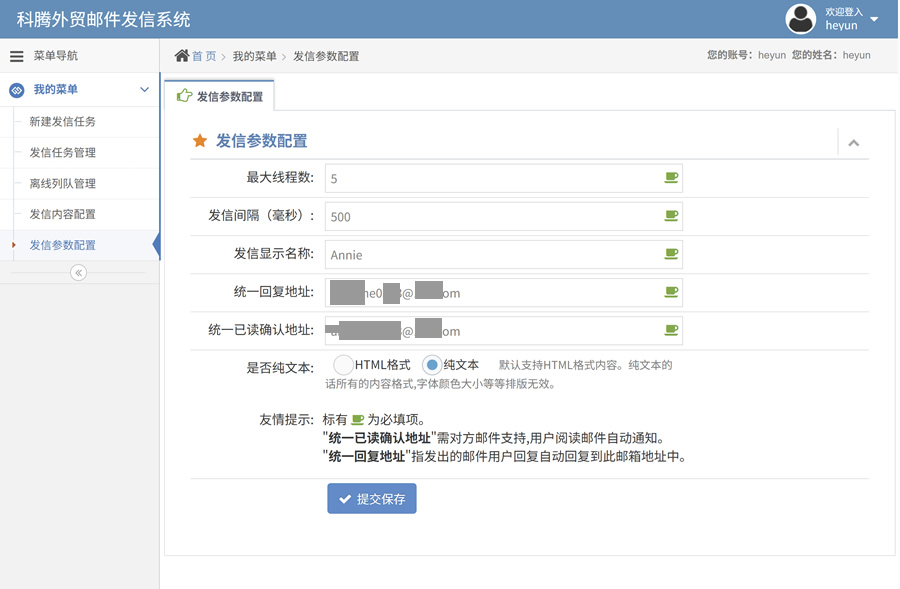Click the orange star beside 发信参数配置 heading

point(200,141)
